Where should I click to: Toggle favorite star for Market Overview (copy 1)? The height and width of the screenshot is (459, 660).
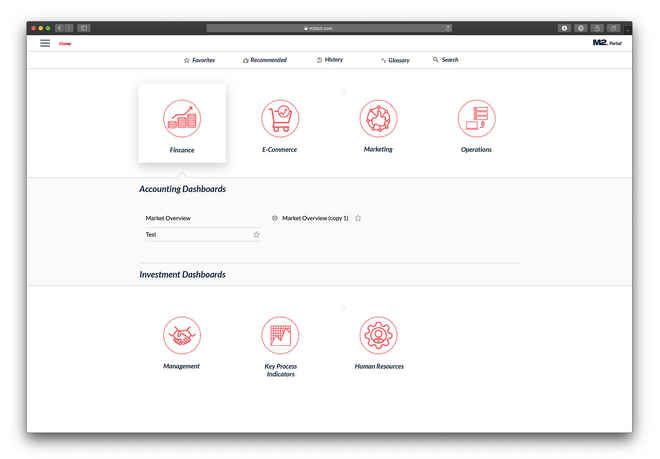point(358,218)
